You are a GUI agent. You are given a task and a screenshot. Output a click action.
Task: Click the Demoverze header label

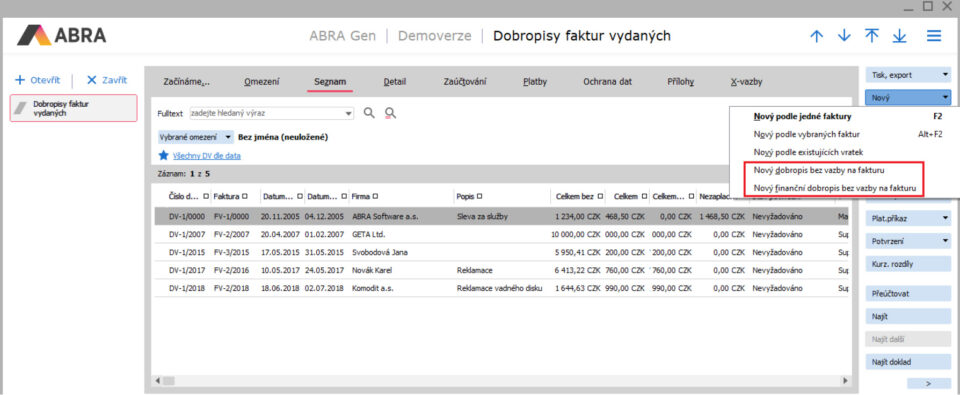coord(435,36)
